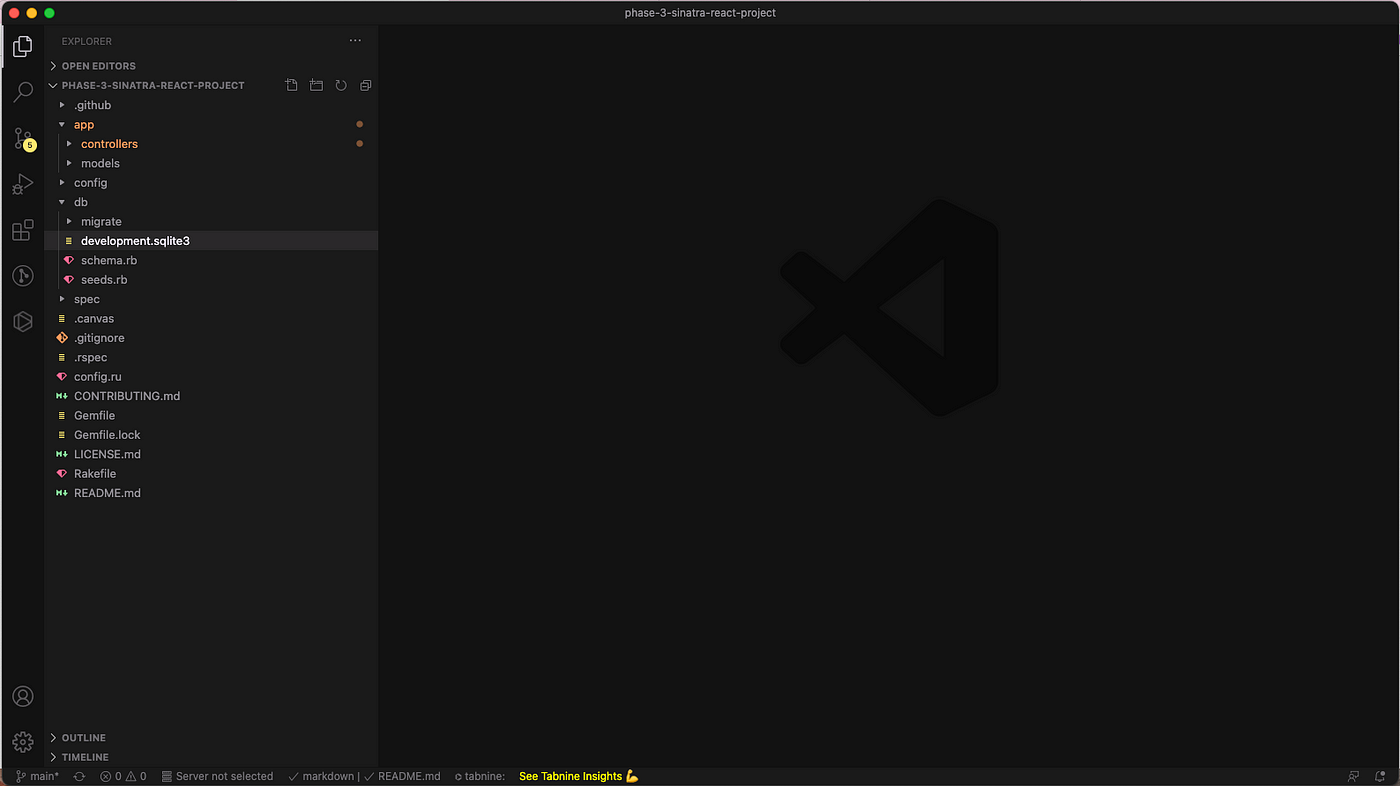Open the Gemfile

coord(213,415)
